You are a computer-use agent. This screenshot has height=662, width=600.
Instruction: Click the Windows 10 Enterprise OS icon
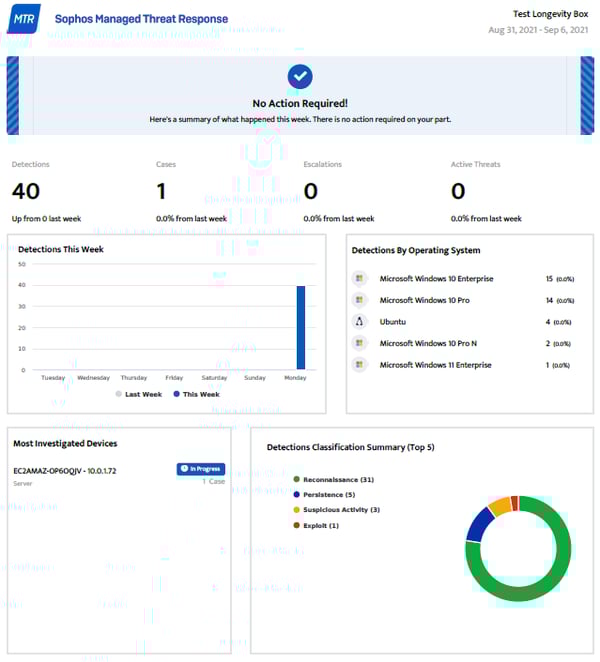(359, 278)
